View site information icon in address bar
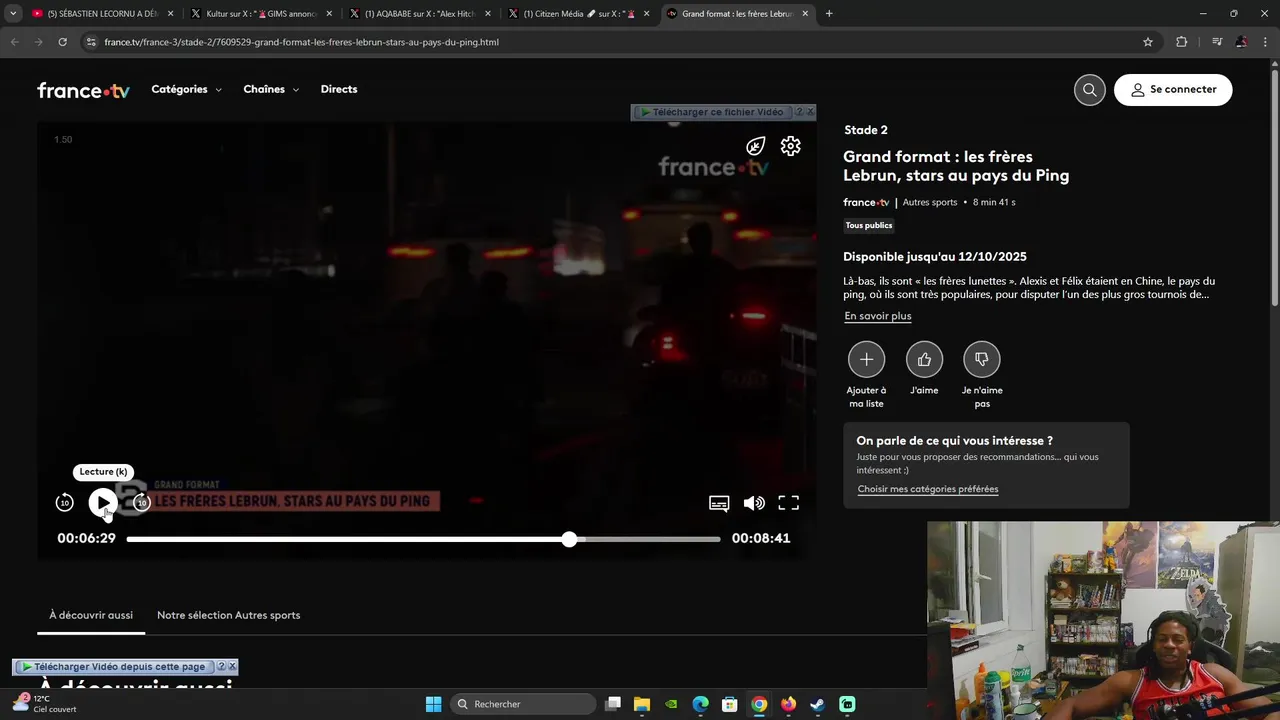 (91, 42)
